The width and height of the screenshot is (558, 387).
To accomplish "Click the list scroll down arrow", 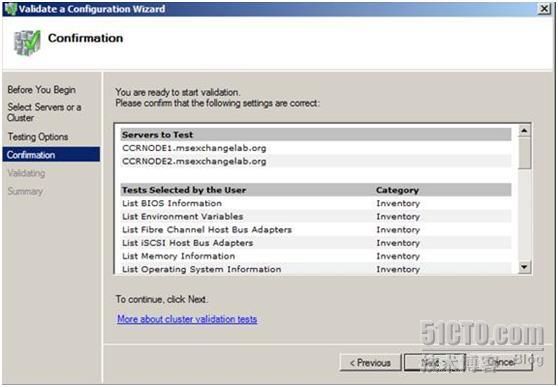I will (x=524, y=267).
